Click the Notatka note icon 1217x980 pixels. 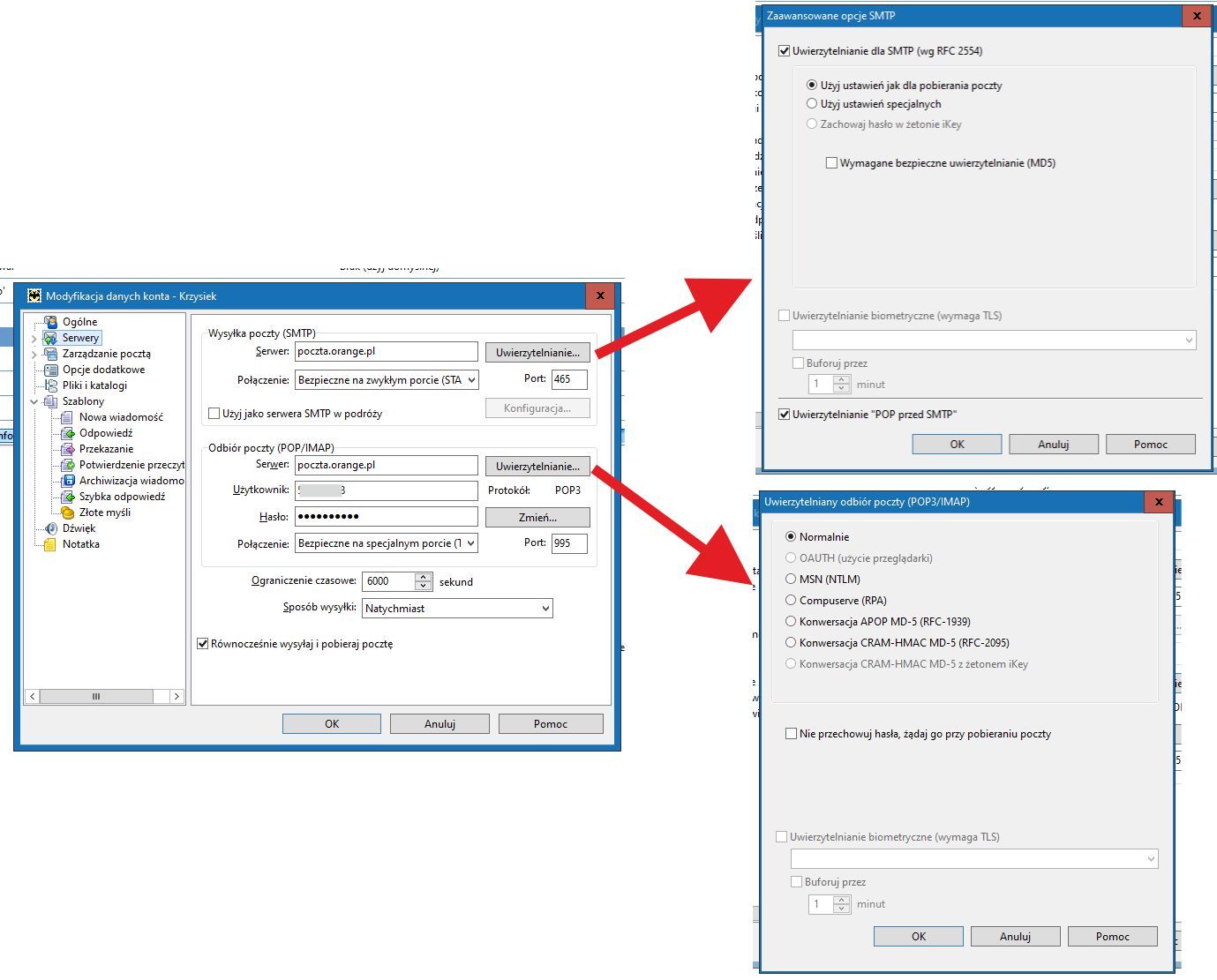pyautogui.click(x=51, y=544)
